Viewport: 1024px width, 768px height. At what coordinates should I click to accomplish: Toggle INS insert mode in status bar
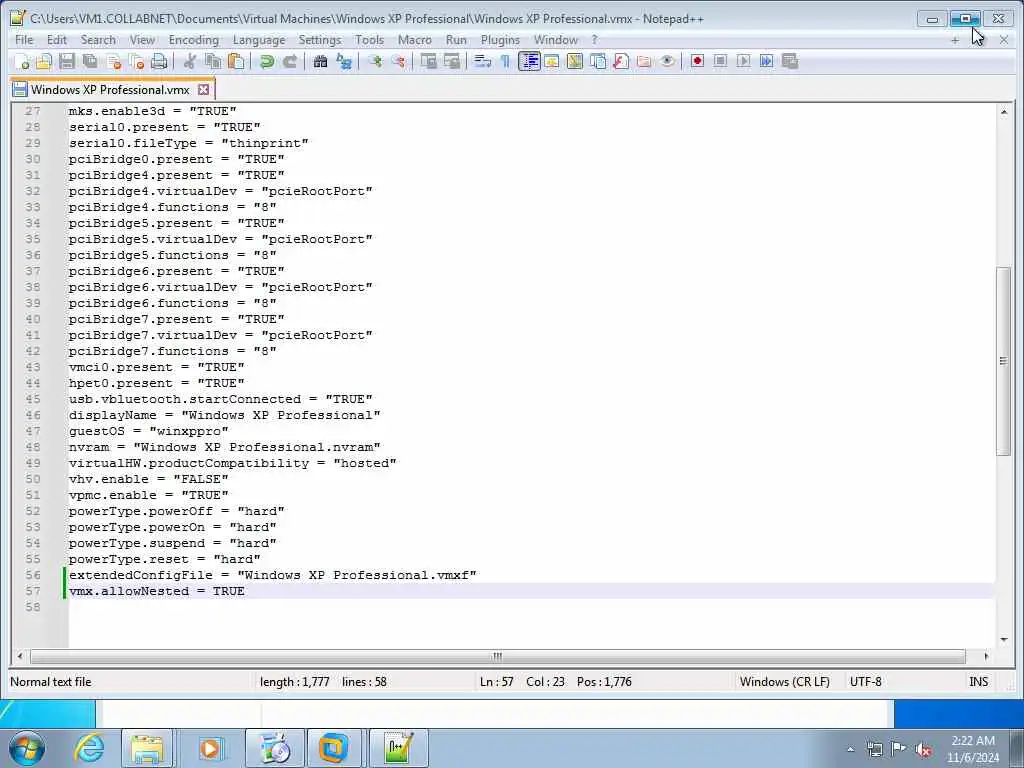point(978,682)
